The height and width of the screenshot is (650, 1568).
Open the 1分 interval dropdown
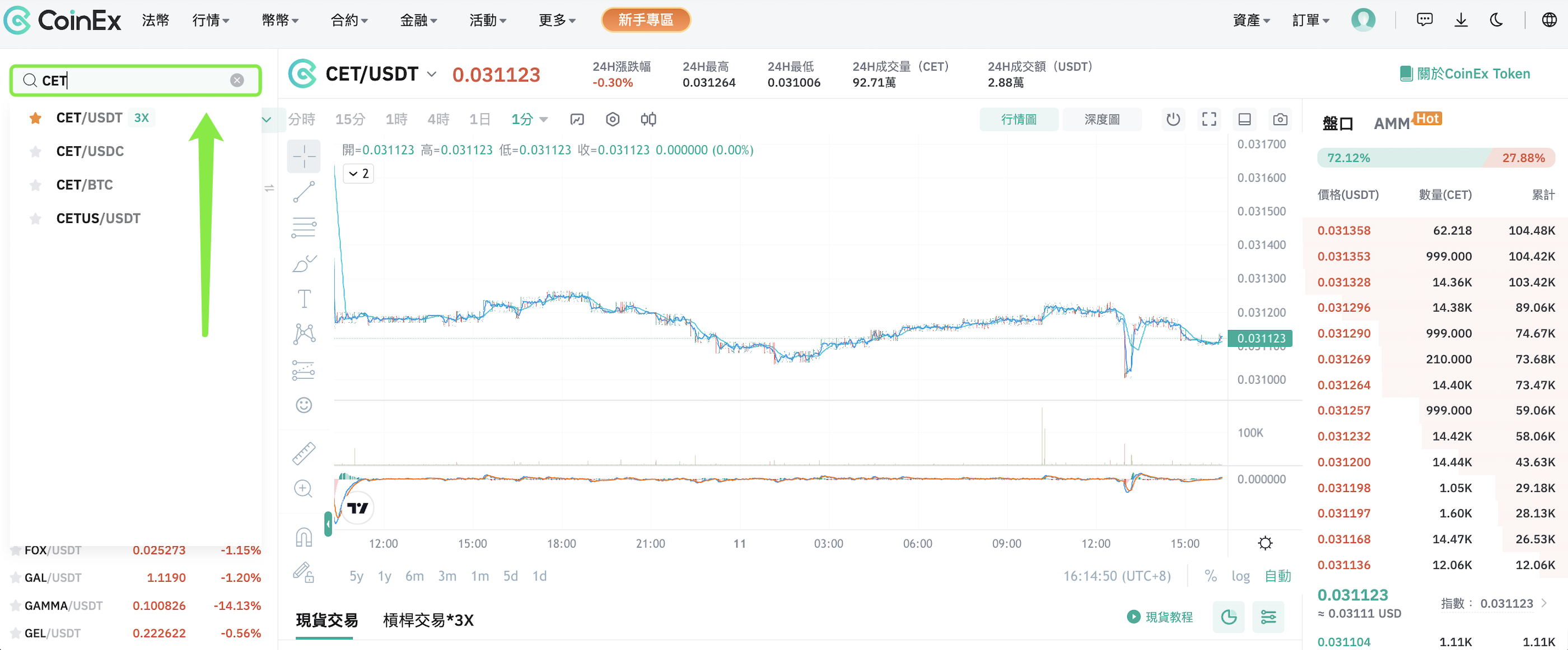point(529,119)
